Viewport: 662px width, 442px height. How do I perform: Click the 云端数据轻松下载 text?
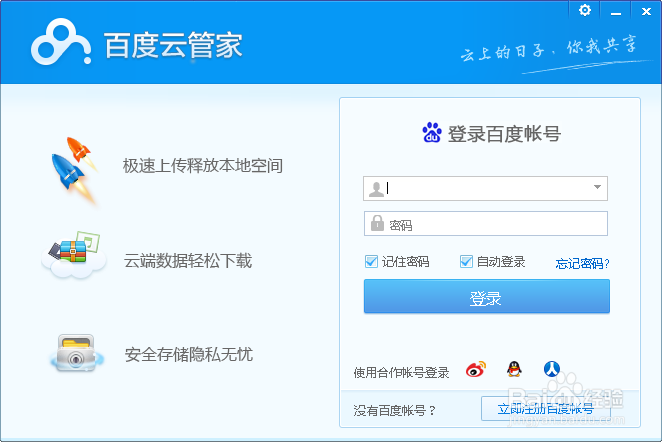188,260
